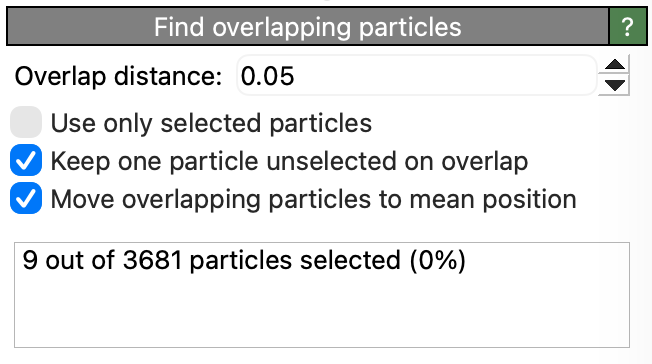Click the empty area of the status output box

click(x=322, y=312)
